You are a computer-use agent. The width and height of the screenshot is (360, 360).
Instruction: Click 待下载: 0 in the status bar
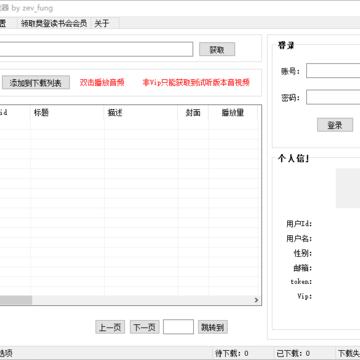pyautogui.click(x=232, y=353)
